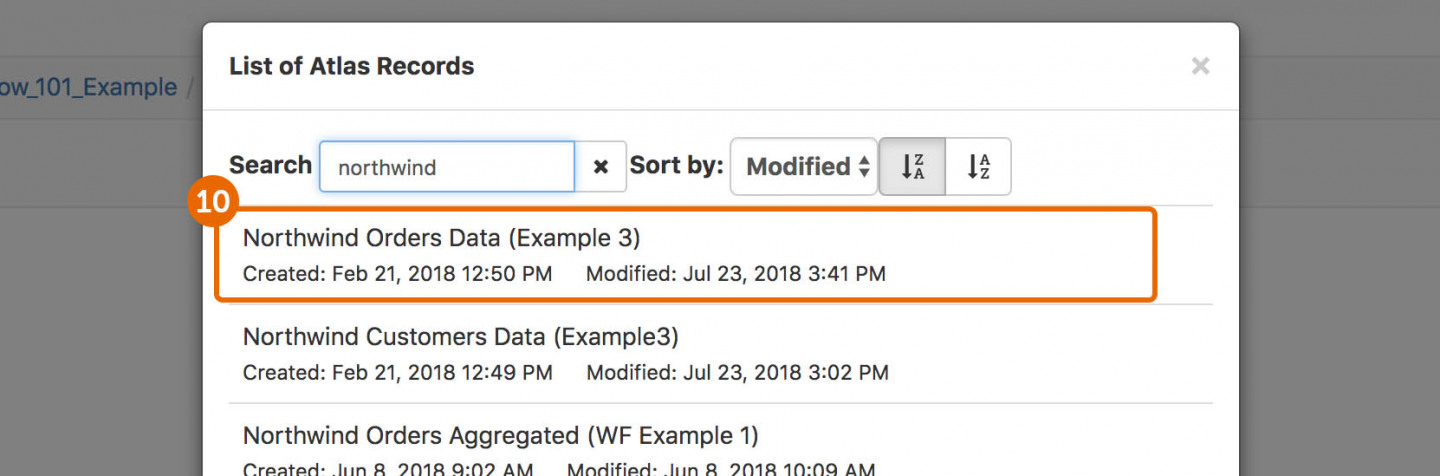Click the orange step 10 badge
The image size is (1440, 476).
point(212,203)
